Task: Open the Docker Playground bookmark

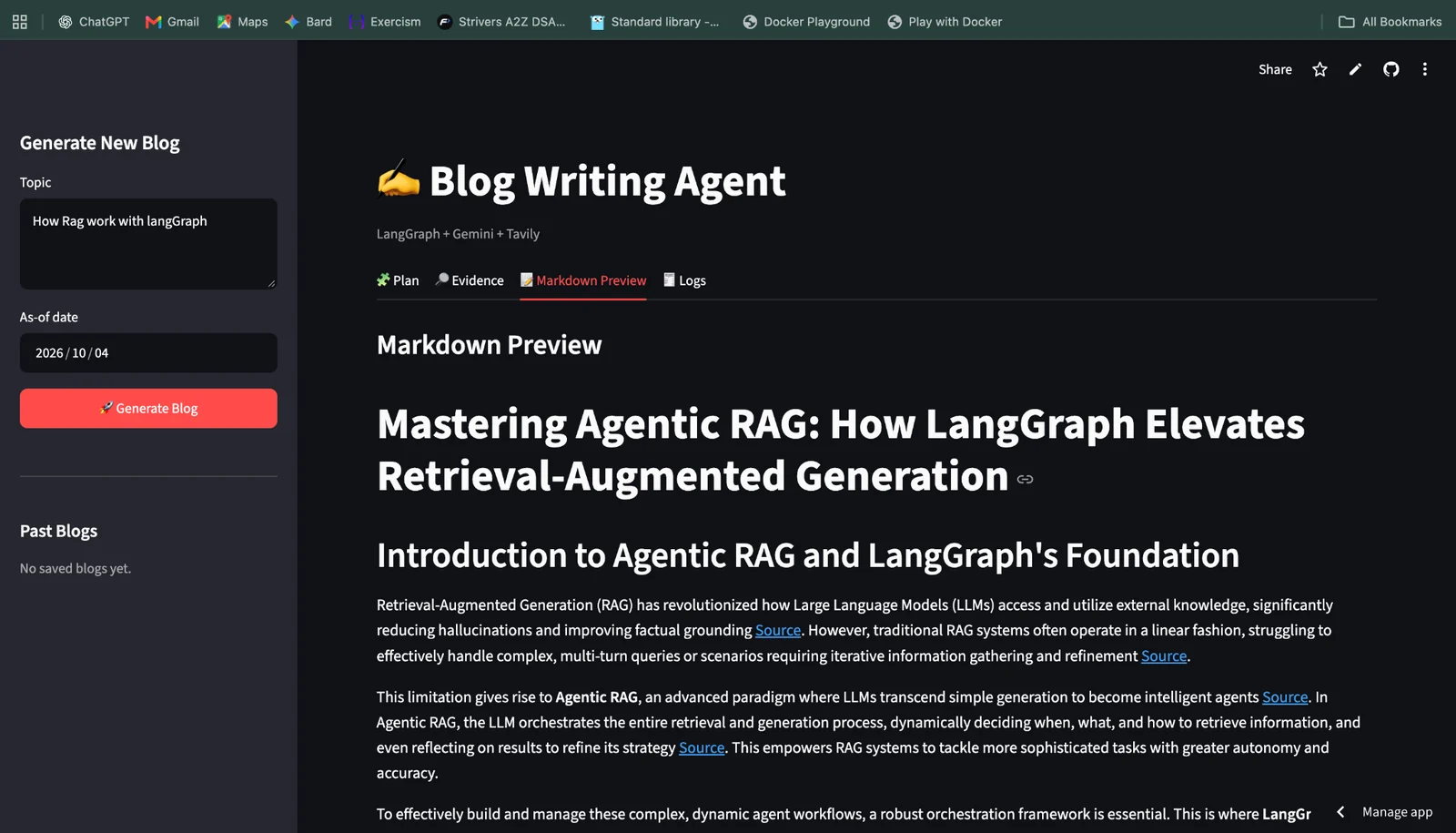Action: click(x=806, y=22)
